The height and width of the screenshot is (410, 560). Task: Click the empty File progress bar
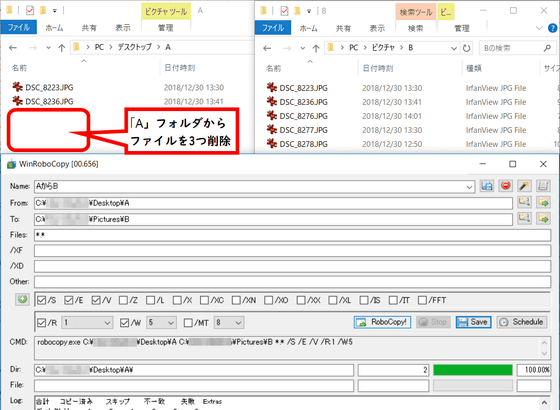click(x=473, y=386)
